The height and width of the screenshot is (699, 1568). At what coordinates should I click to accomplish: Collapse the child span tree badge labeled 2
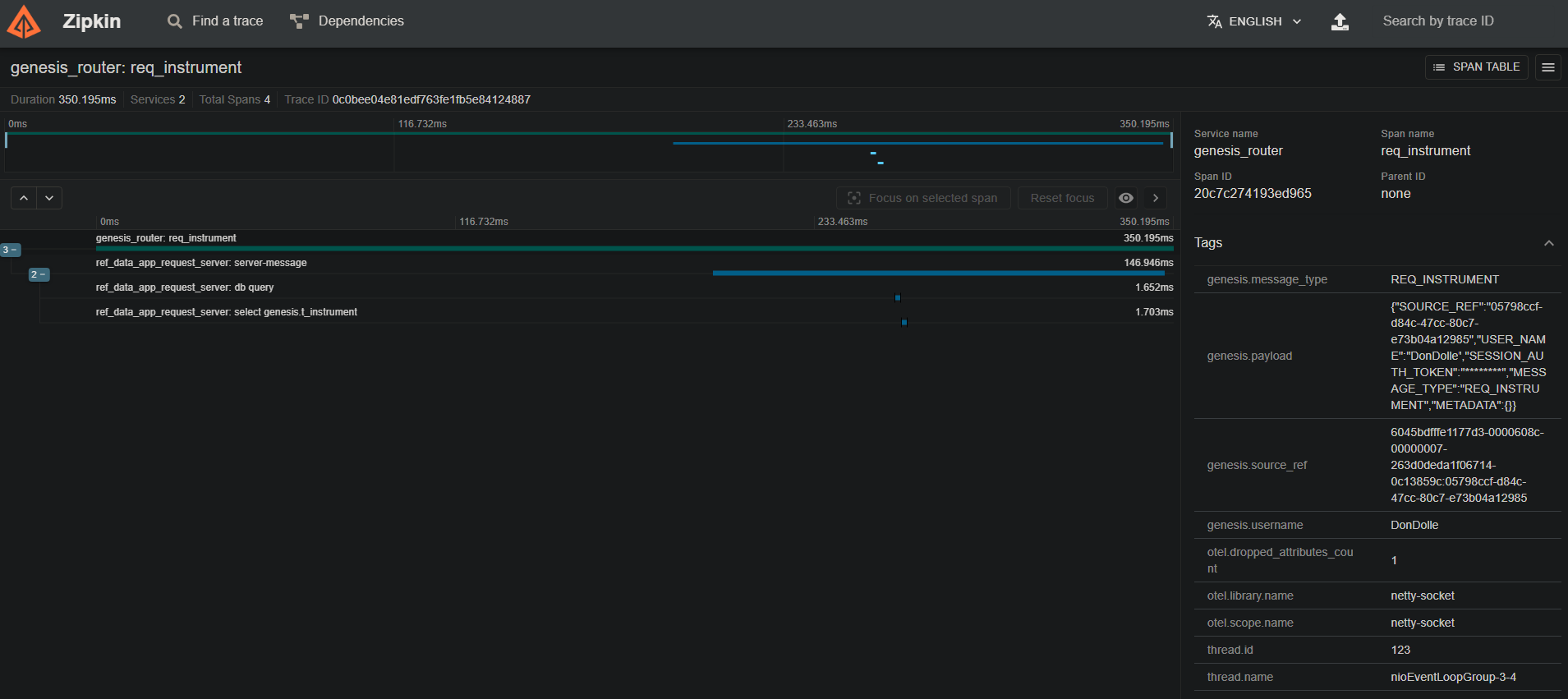(x=39, y=274)
